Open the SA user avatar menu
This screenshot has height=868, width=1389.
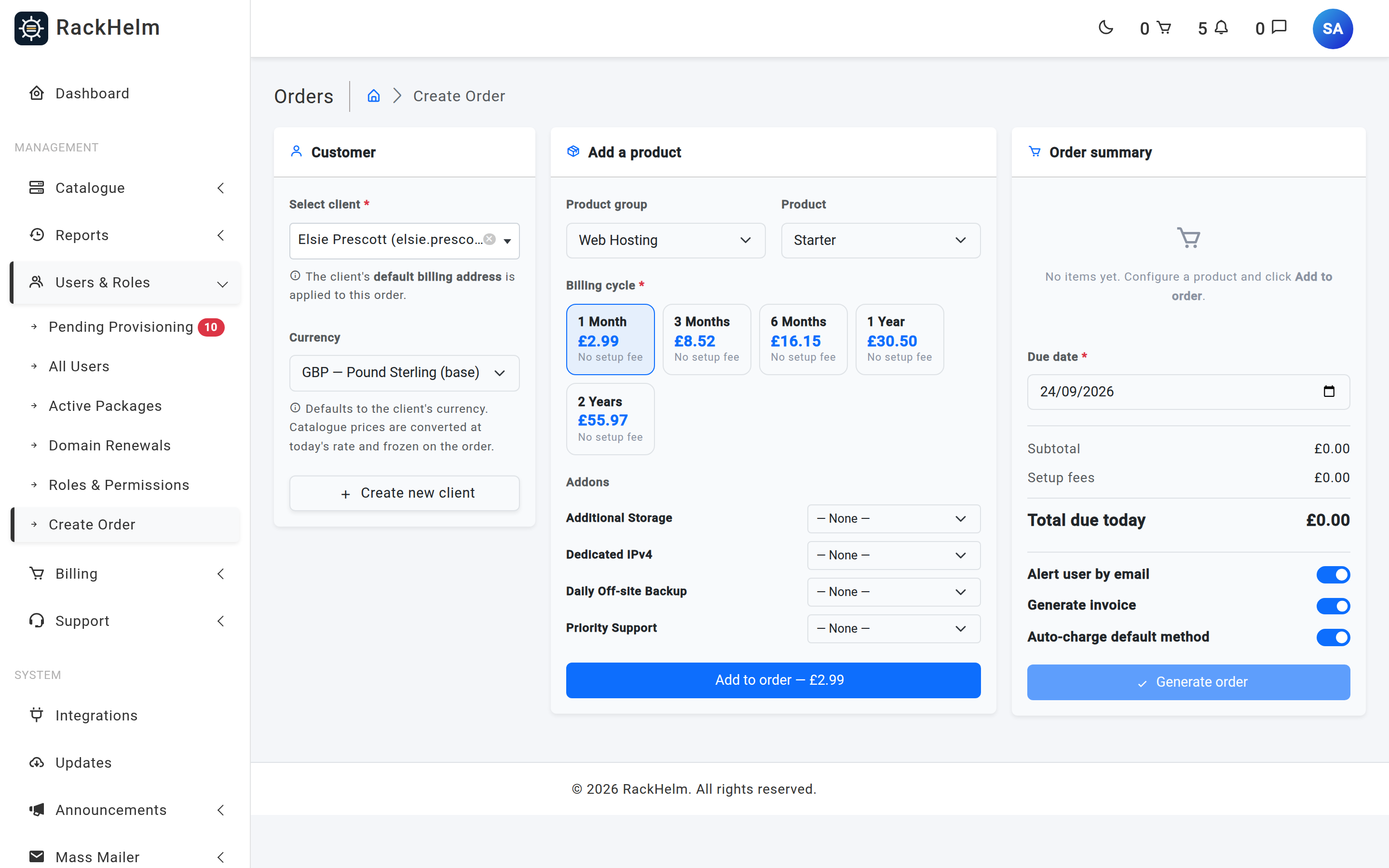point(1332,29)
